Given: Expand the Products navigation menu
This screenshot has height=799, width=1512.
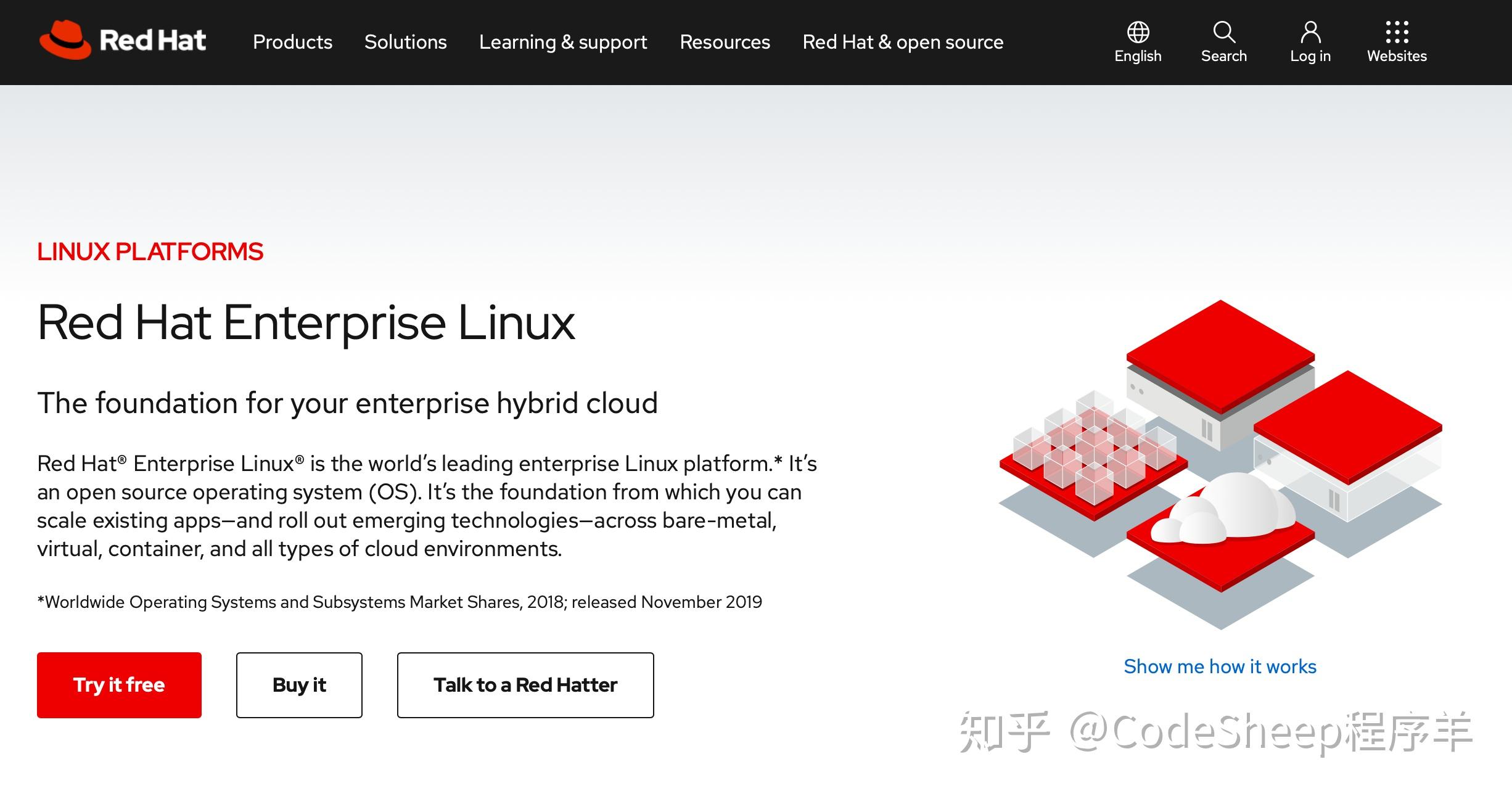Looking at the screenshot, I should coord(292,42).
